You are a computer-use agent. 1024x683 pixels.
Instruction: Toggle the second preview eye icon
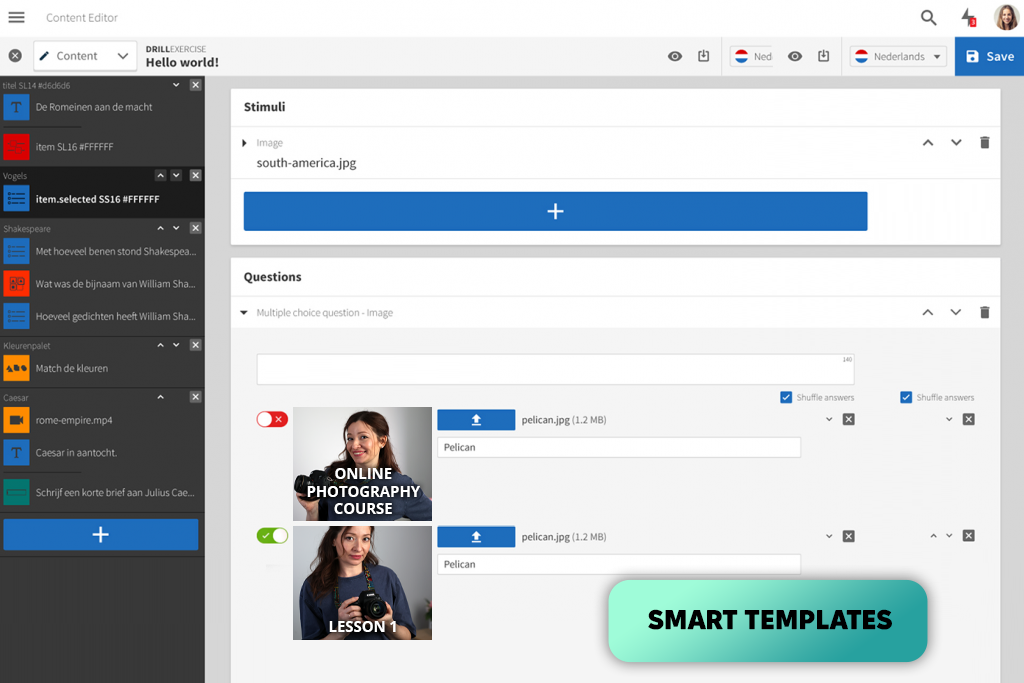pyautogui.click(x=795, y=57)
